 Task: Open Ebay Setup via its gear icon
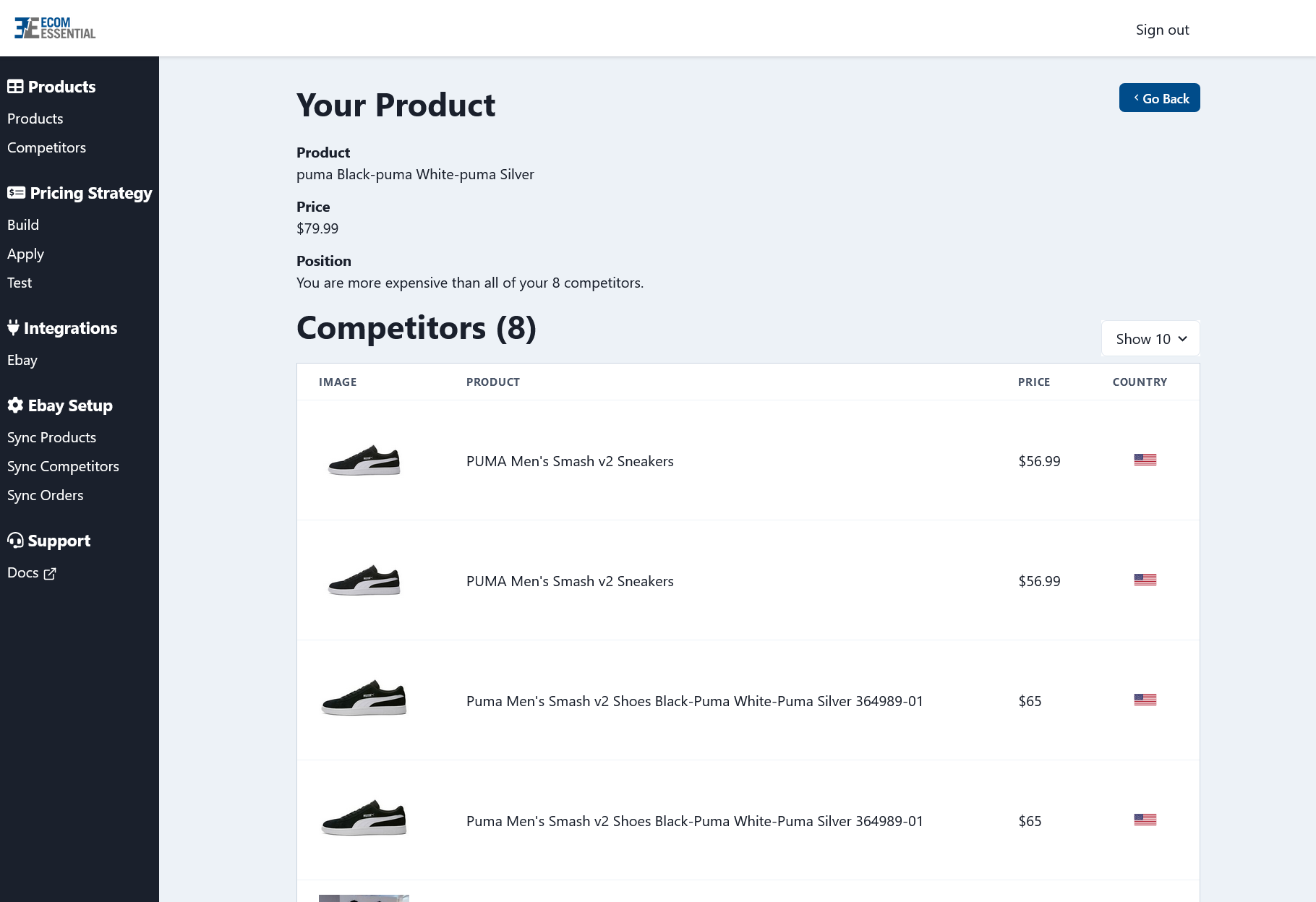point(15,405)
